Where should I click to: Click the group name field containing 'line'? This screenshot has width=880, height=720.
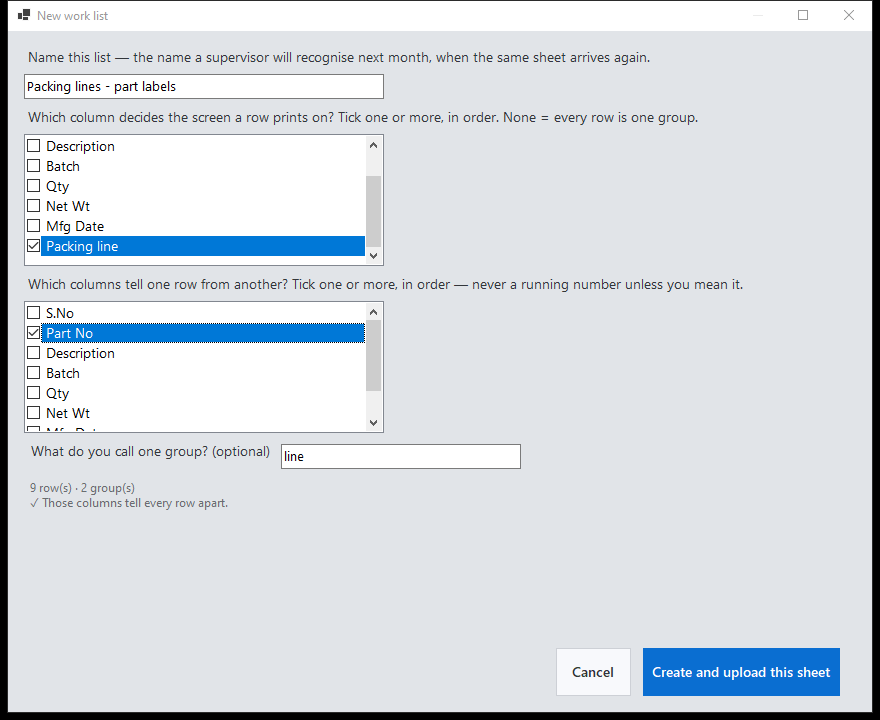click(x=401, y=456)
